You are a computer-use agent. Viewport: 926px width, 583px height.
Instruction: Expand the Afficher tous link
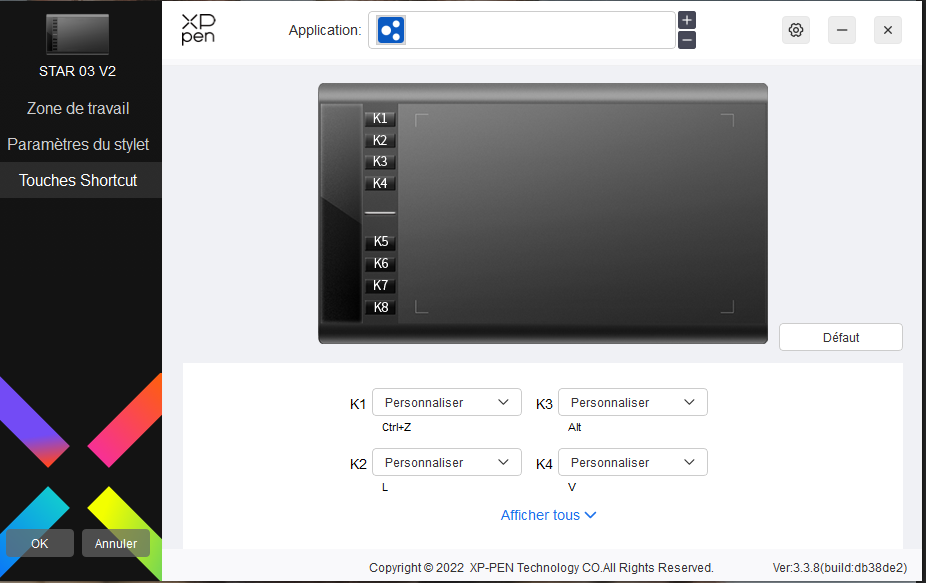point(548,515)
